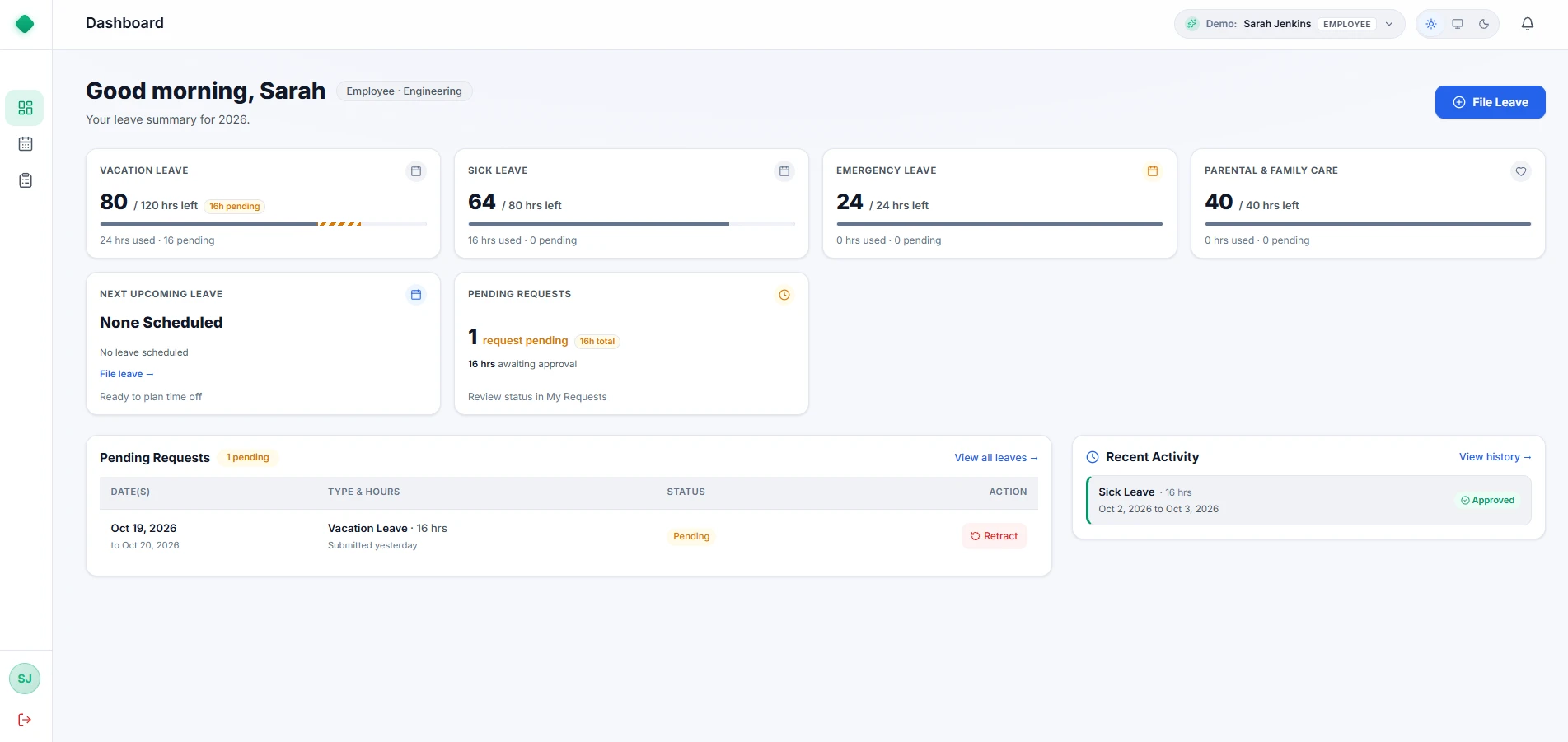Follow the View history link

[1495, 457]
